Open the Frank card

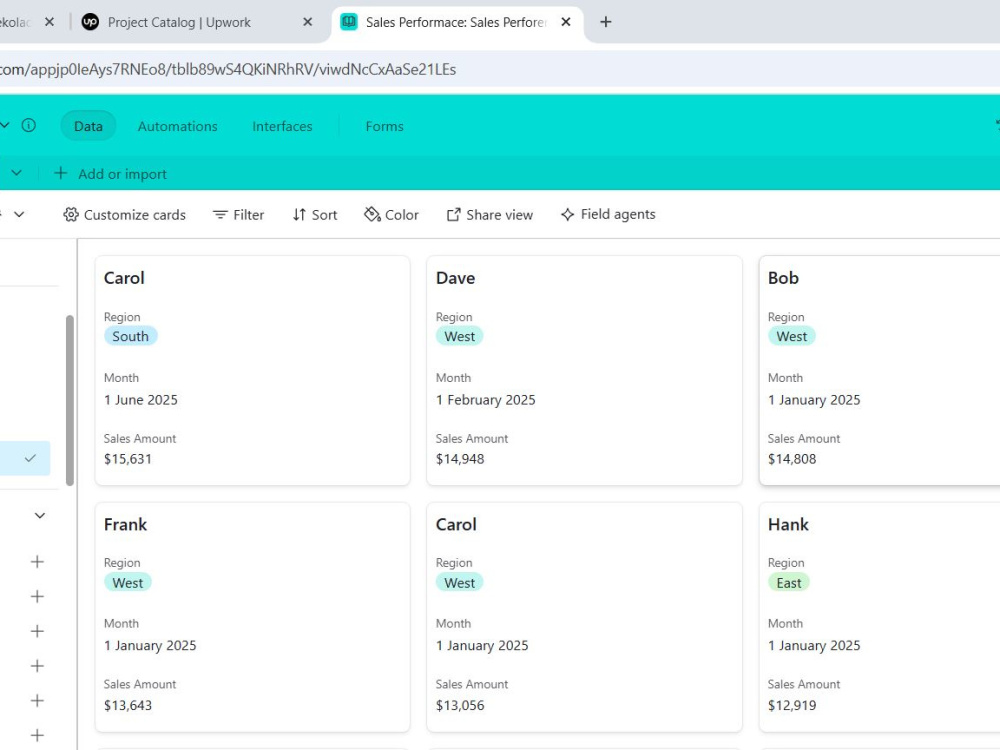pyautogui.click(x=253, y=617)
